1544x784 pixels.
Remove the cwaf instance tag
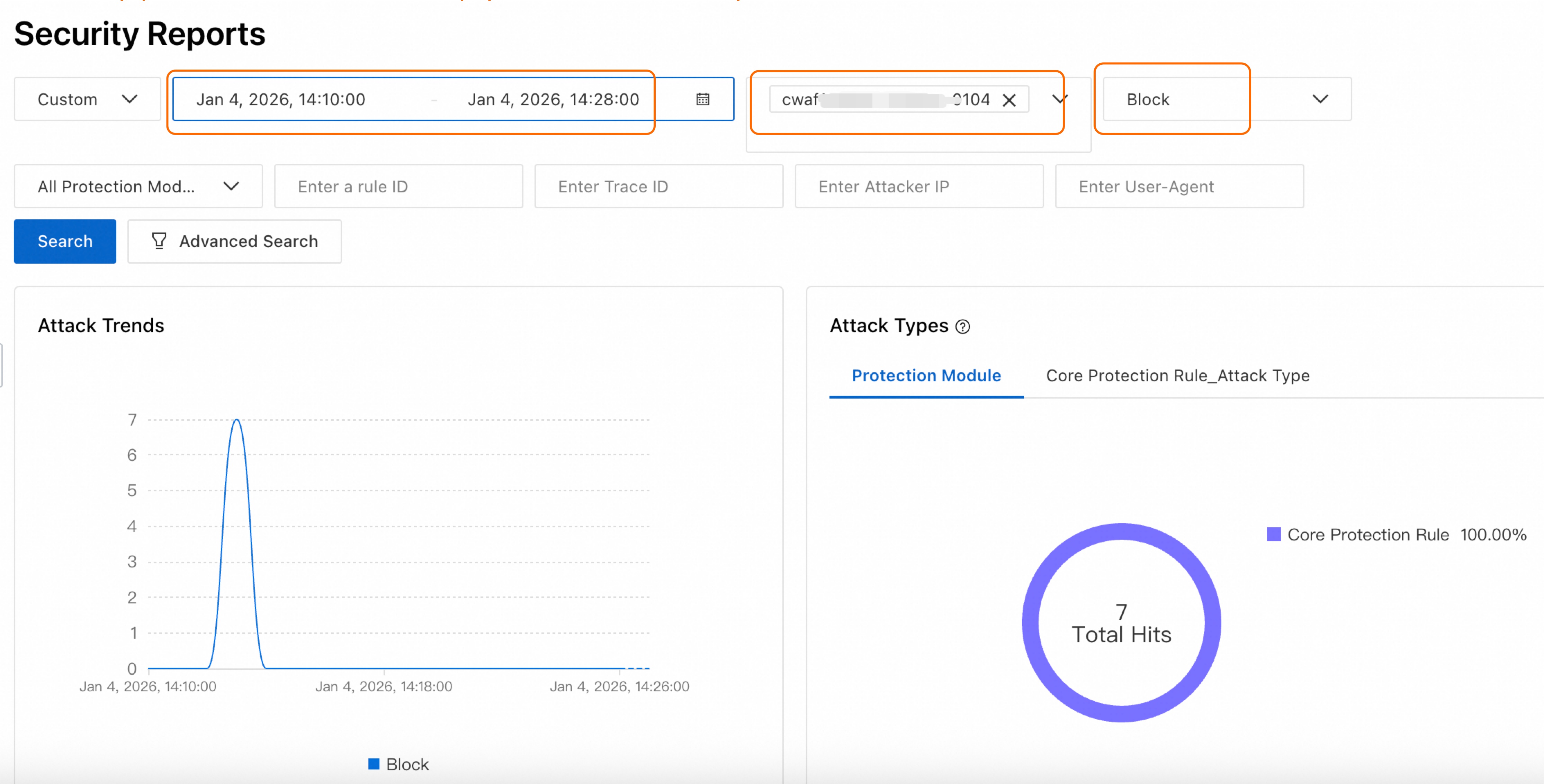(1009, 100)
